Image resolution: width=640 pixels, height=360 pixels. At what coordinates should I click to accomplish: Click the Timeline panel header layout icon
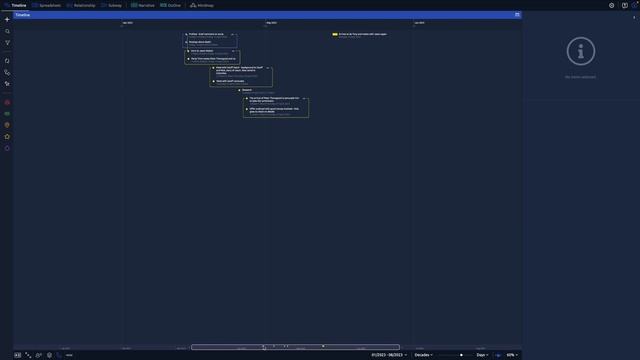click(x=517, y=15)
